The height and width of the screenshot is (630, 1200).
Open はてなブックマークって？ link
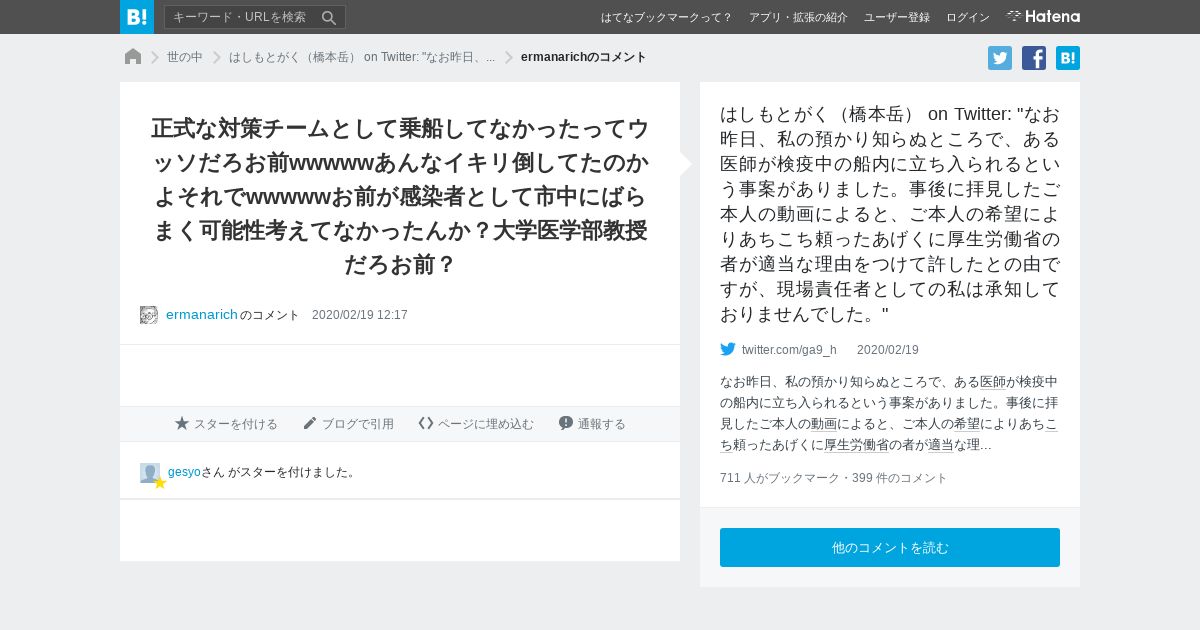[x=667, y=17]
